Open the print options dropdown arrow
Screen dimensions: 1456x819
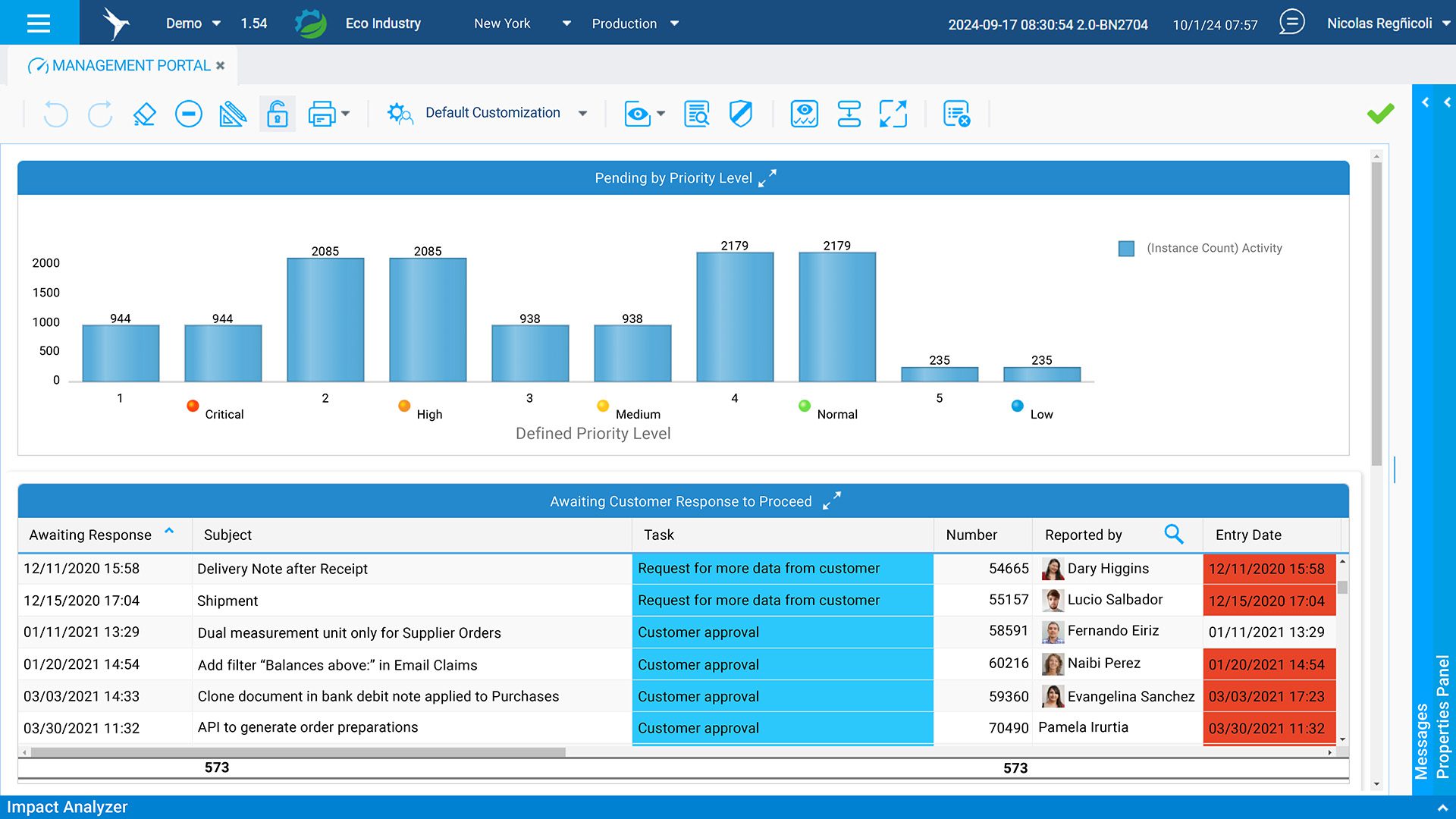click(346, 114)
